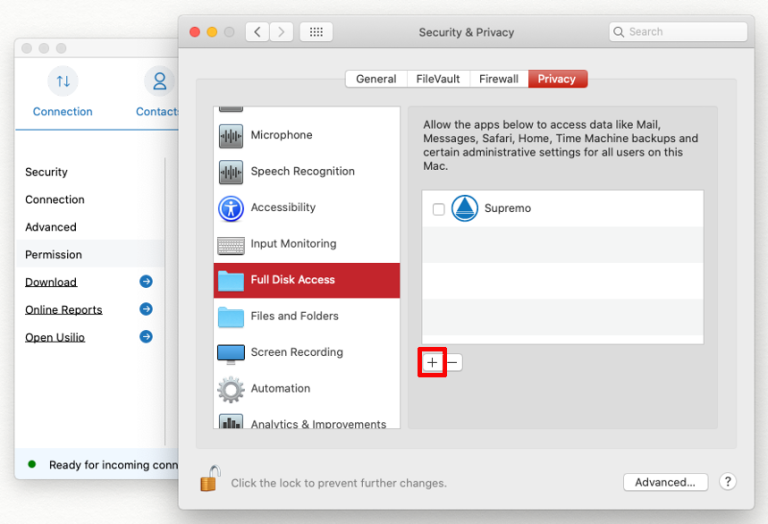768x524 pixels.
Task: Click the blue Accessibility icon
Action: click(231, 209)
